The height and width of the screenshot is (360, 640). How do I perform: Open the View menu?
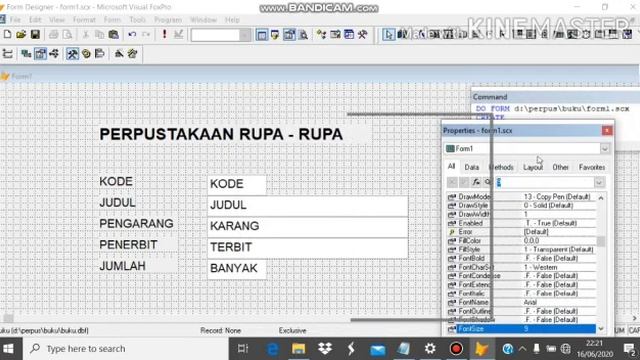click(x=57, y=20)
